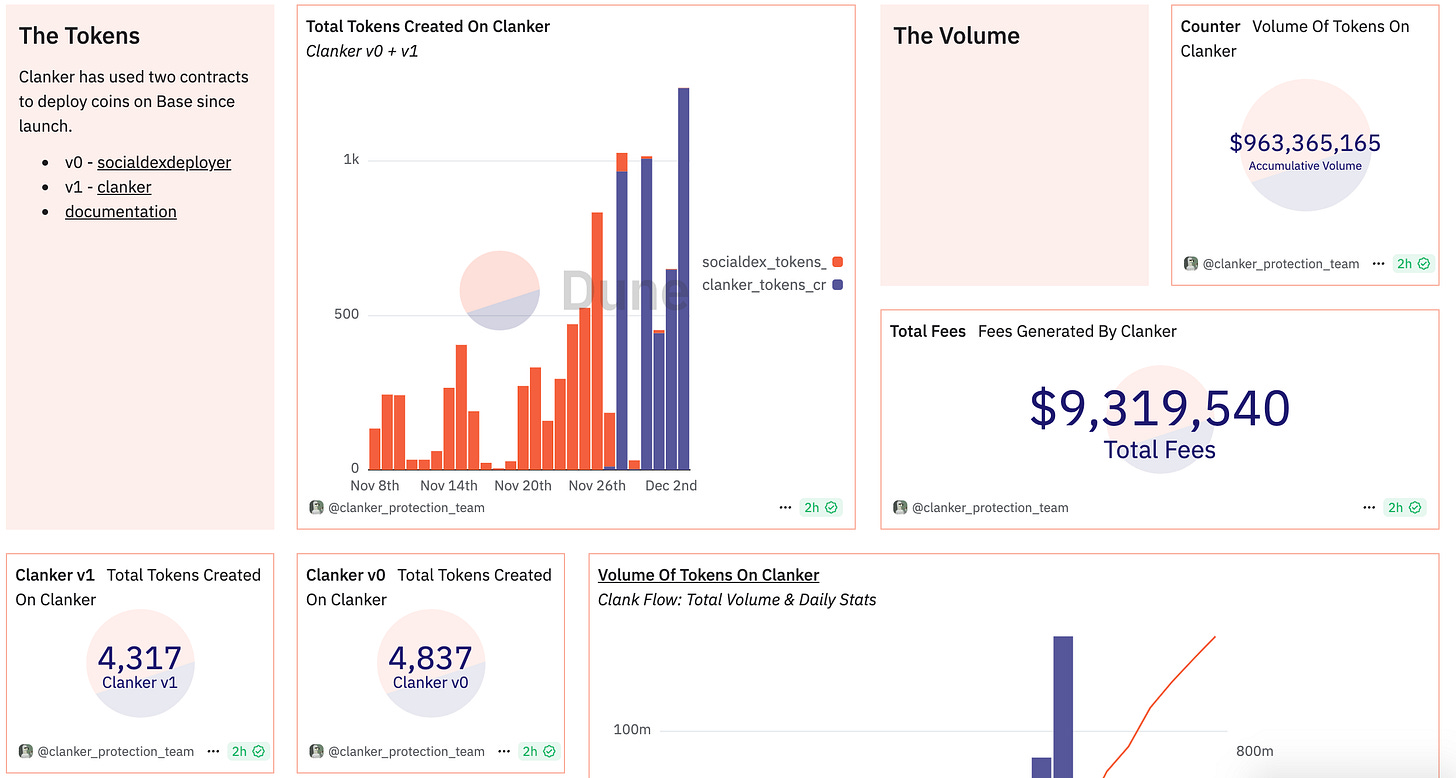Click the 500 y-axis label
The image size is (1456, 778).
point(347,314)
